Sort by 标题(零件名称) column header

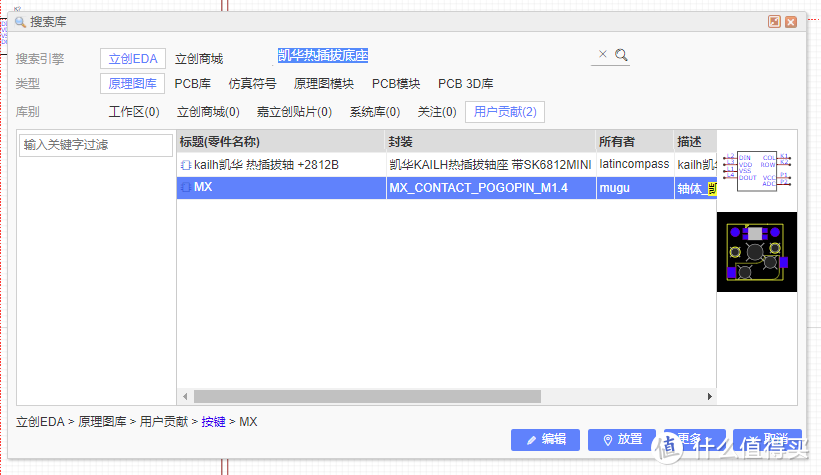tap(281, 142)
